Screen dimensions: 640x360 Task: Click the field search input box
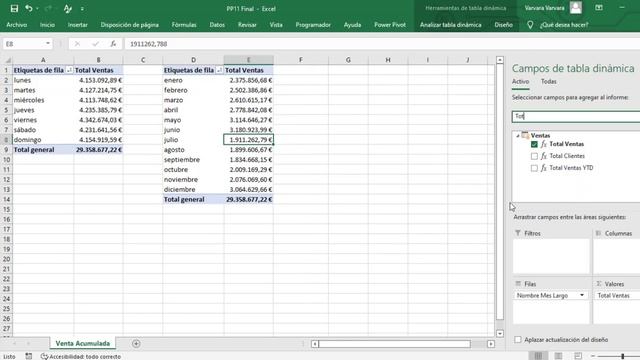pyautogui.click(x=576, y=116)
